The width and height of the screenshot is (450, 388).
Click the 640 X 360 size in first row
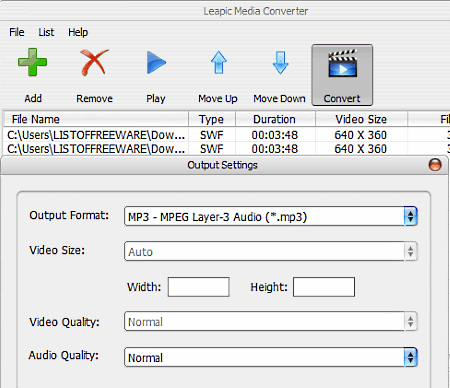point(361,135)
